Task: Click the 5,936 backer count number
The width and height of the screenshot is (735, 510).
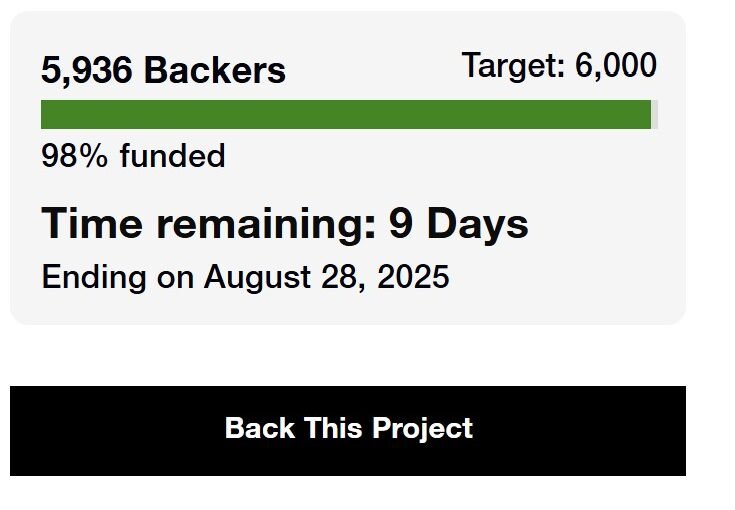Action: point(87,71)
